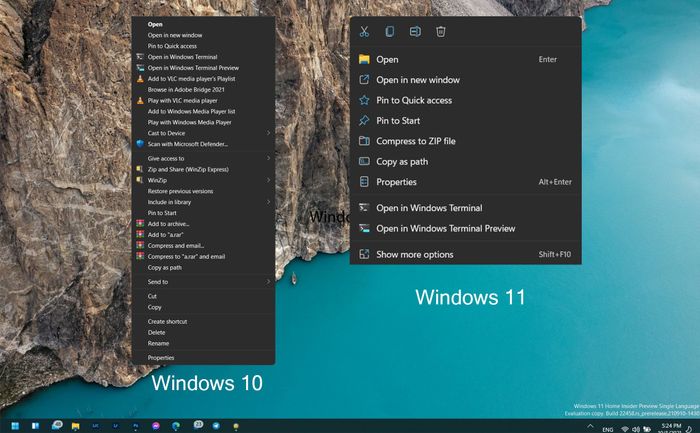Click bold Open in the Windows 10 menu
The image size is (700, 433).
[155, 25]
